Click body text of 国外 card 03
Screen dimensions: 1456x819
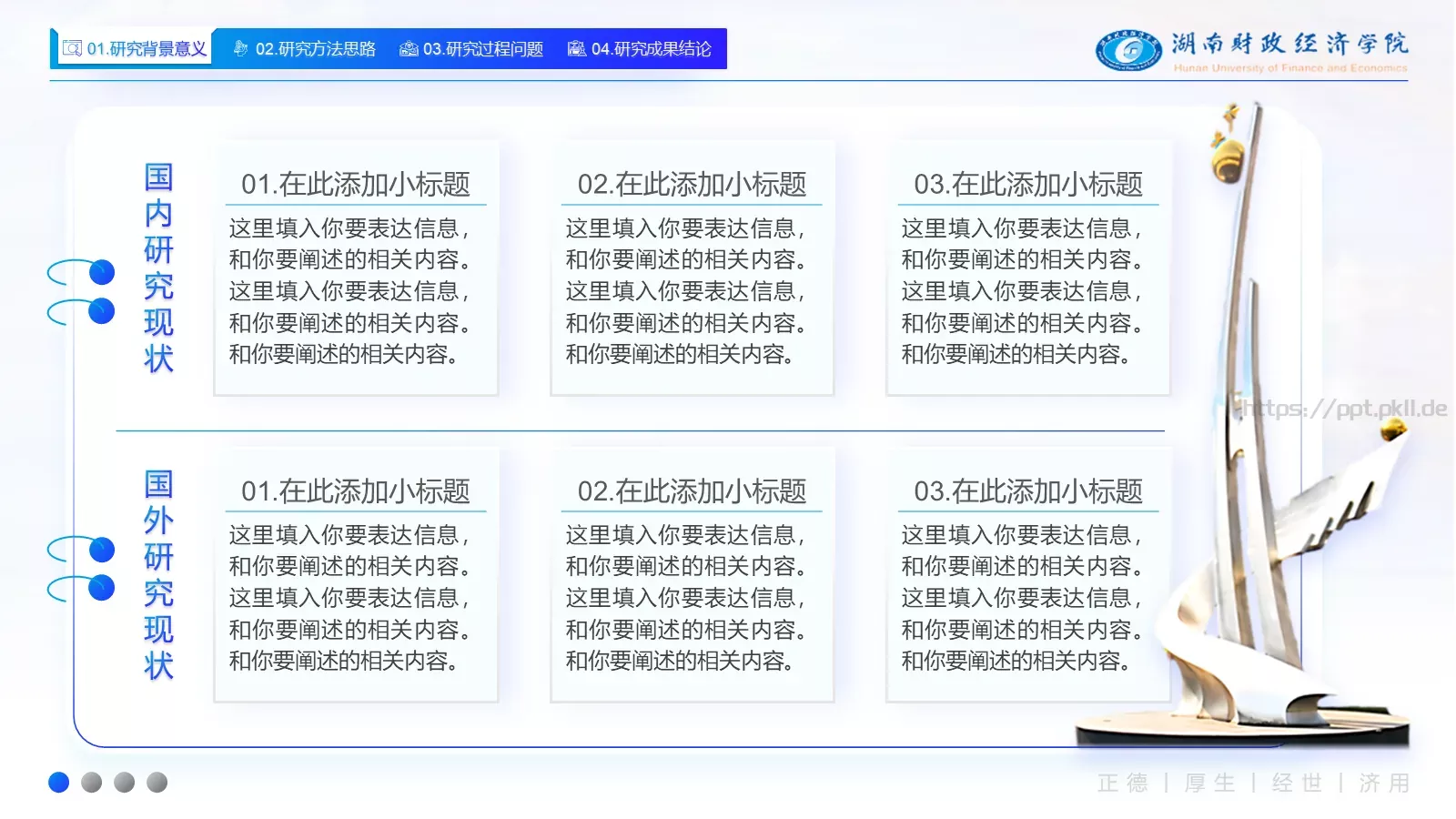coord(1022,598)
